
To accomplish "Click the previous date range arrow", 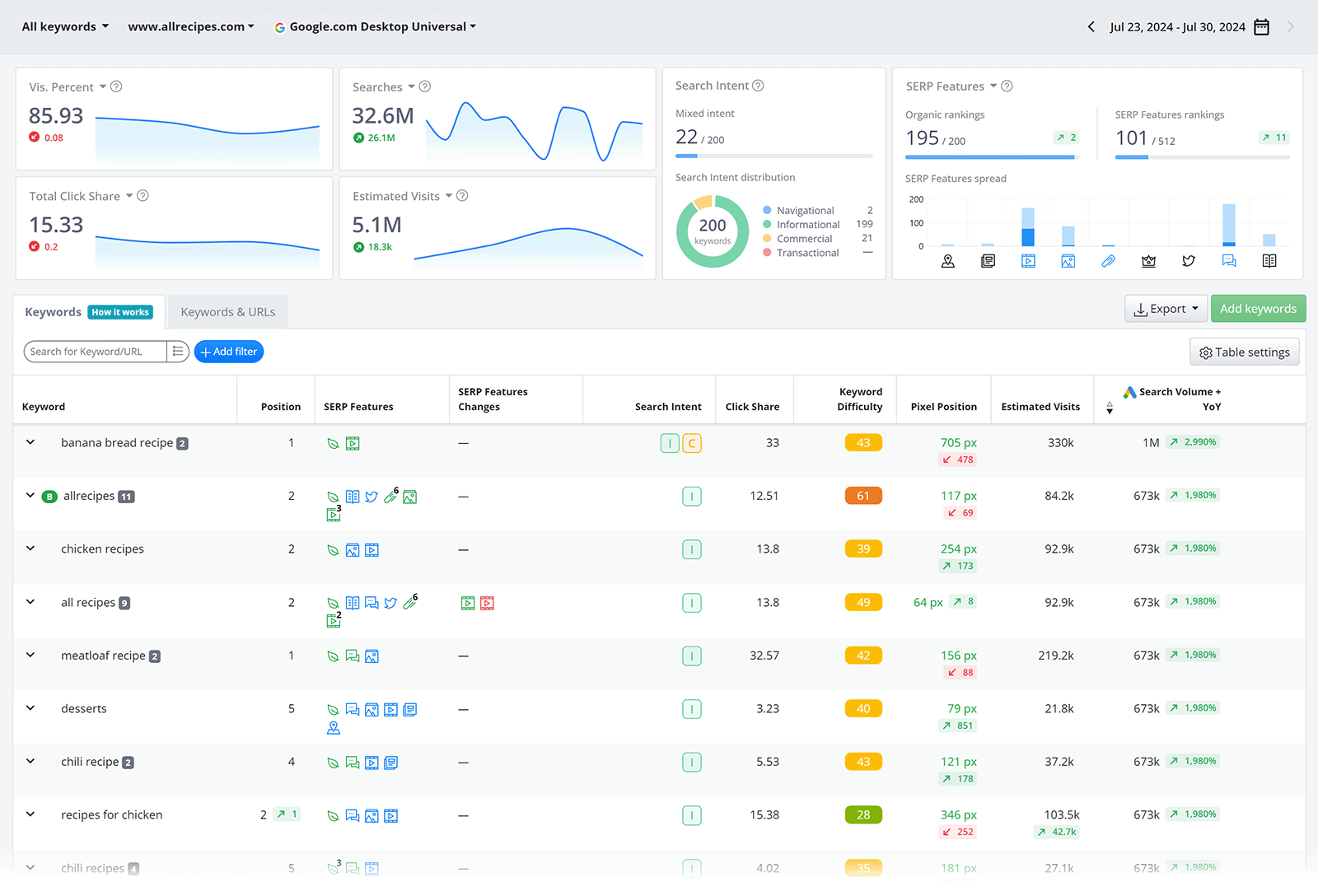I will click(x=1091, y=27).
